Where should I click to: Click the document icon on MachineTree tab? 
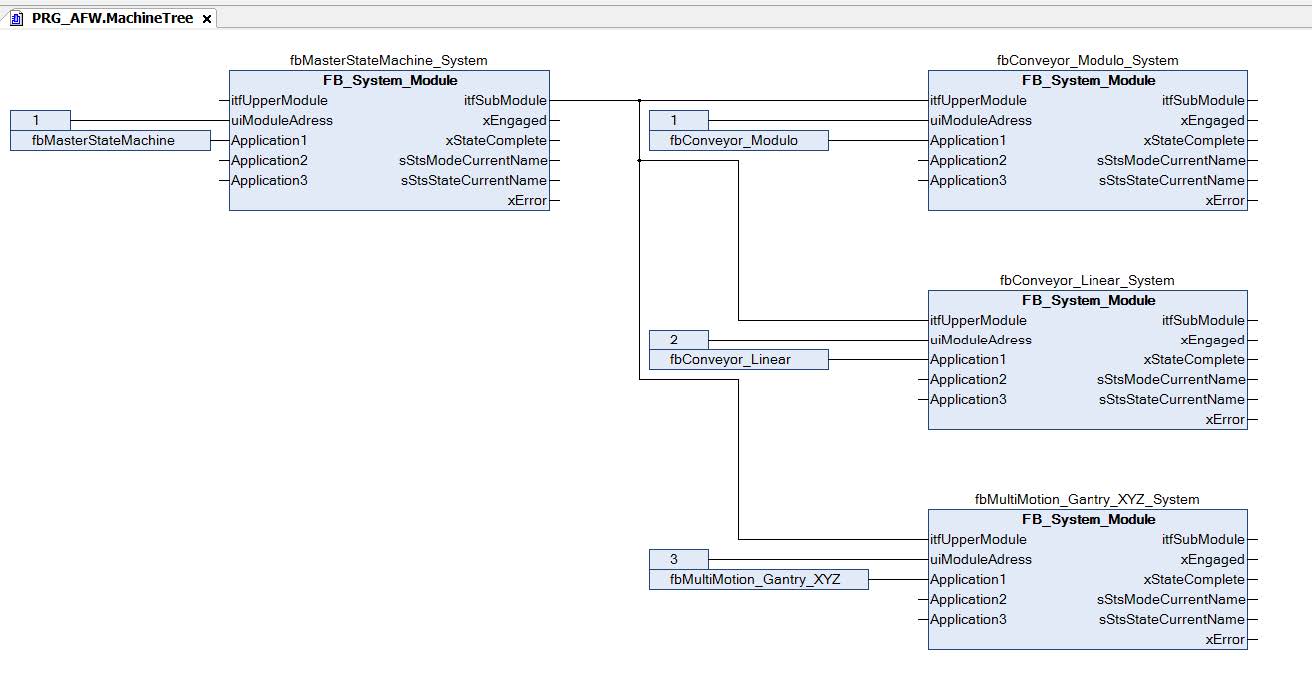click(x=17, y=19)
